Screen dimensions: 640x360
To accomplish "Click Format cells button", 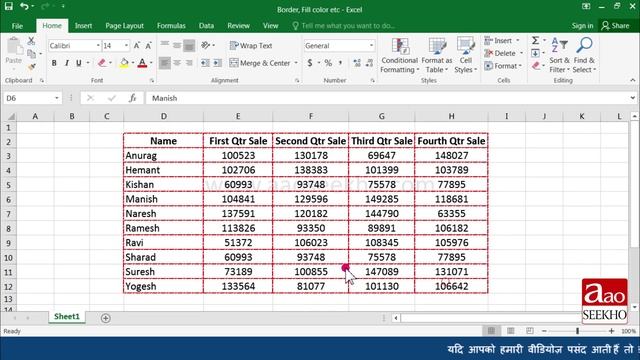I will tap(503, 66).
